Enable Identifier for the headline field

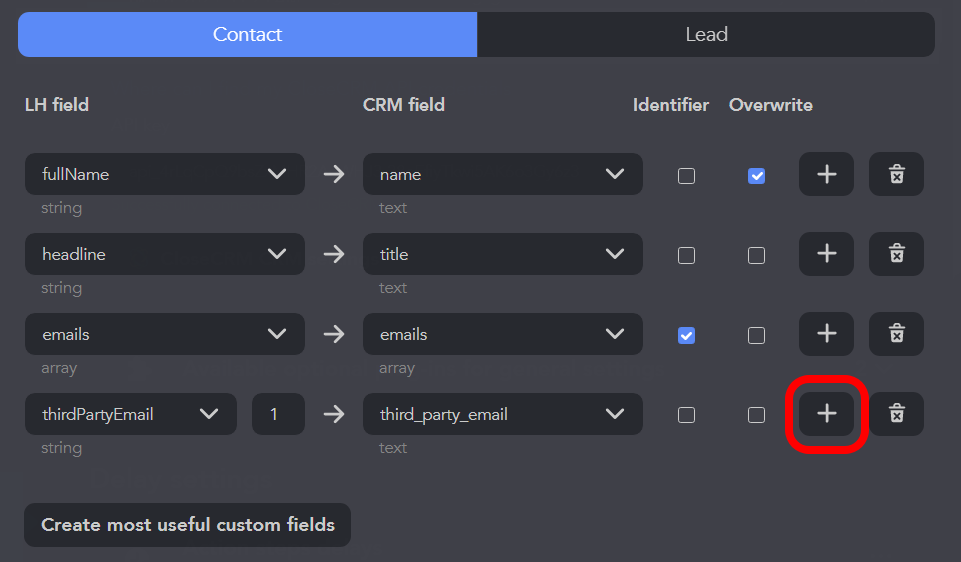tap(686, 256)
